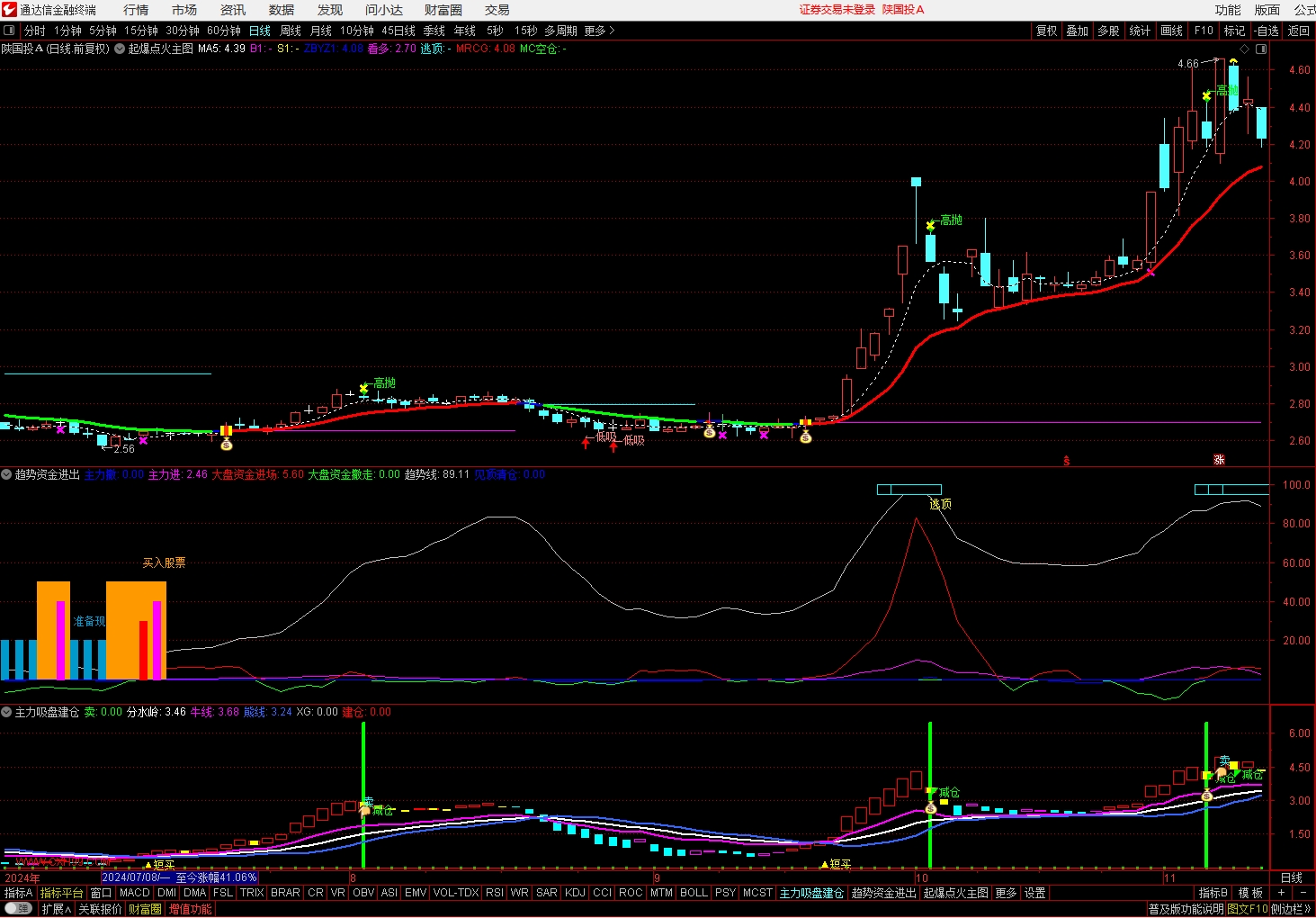
Task: Switch to 分时 period tab
Action: coord(34,31)
